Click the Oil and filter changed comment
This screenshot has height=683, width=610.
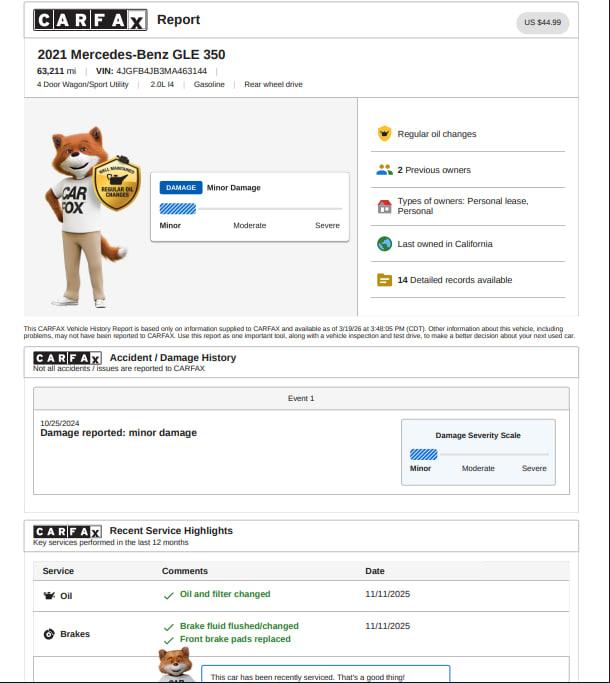pos(224,594)
